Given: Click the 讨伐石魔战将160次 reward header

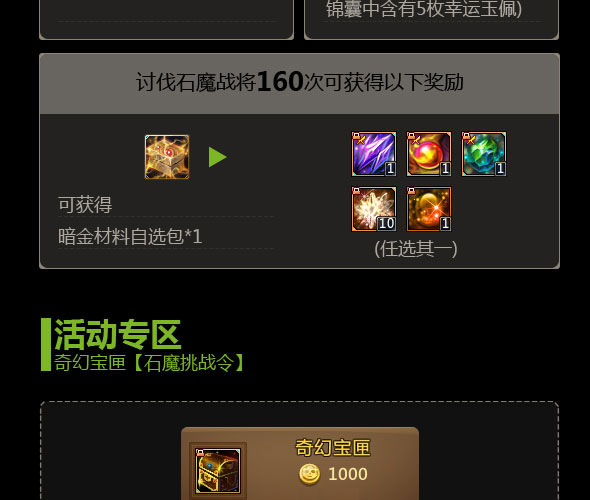Looking at the screenshot, I should click(300, 82).
